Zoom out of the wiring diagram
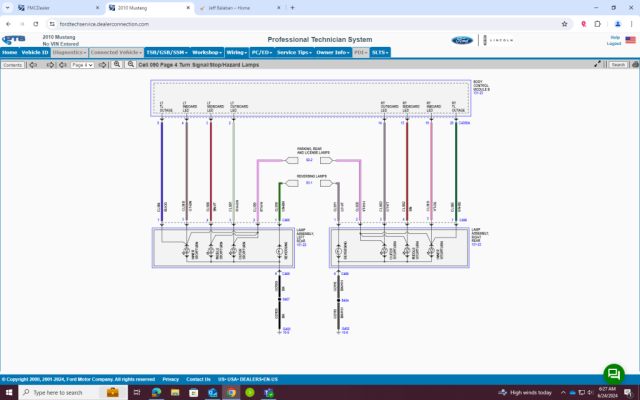Screen dimensions: 640x400 (x=130, y=64)
